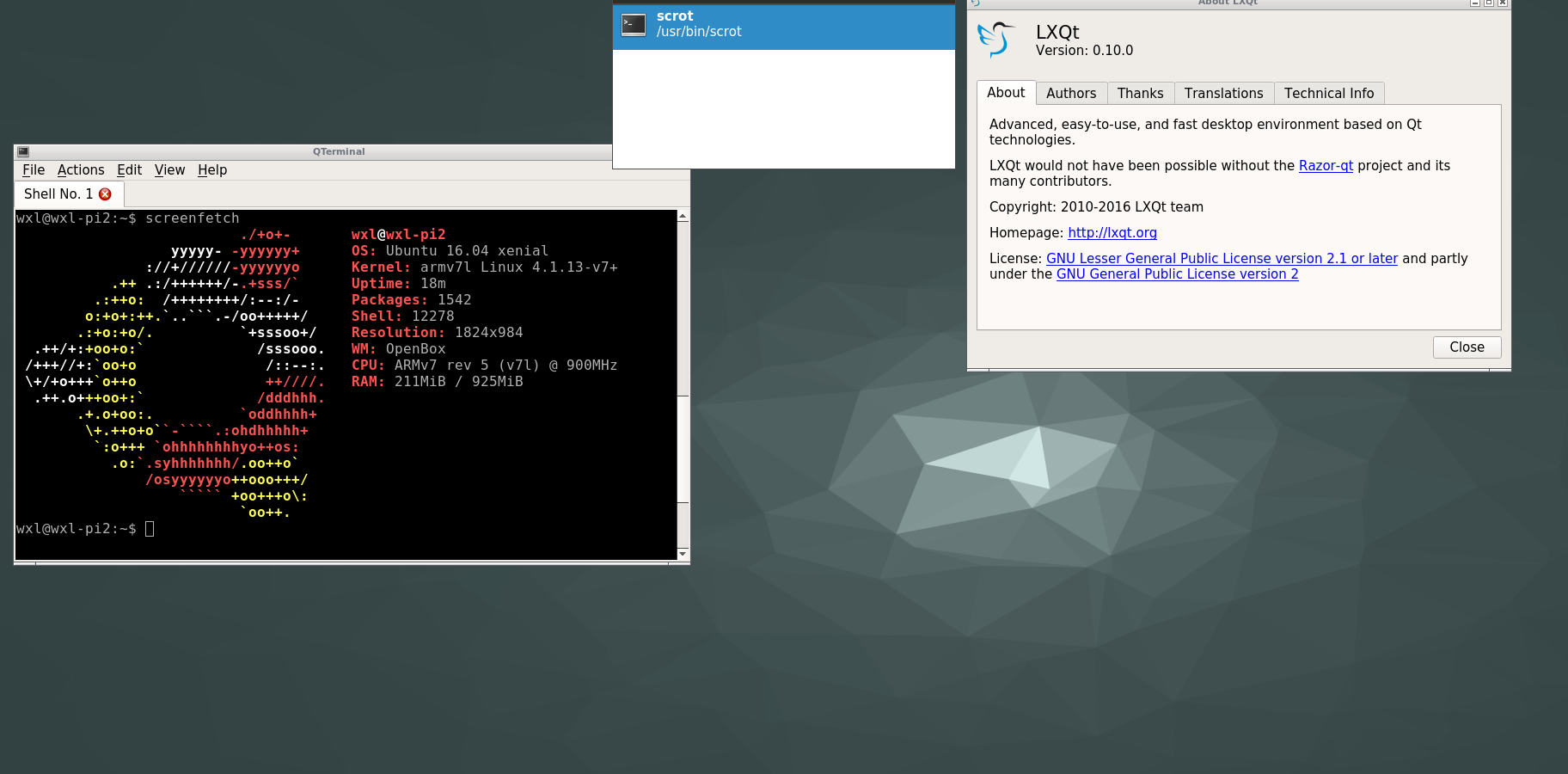1568x774 pixels.
Task: Click the 'Kernel: armv7l Linux 4.1.13-v7+' line
Action: pyautogui.click(x=484, y=267)
